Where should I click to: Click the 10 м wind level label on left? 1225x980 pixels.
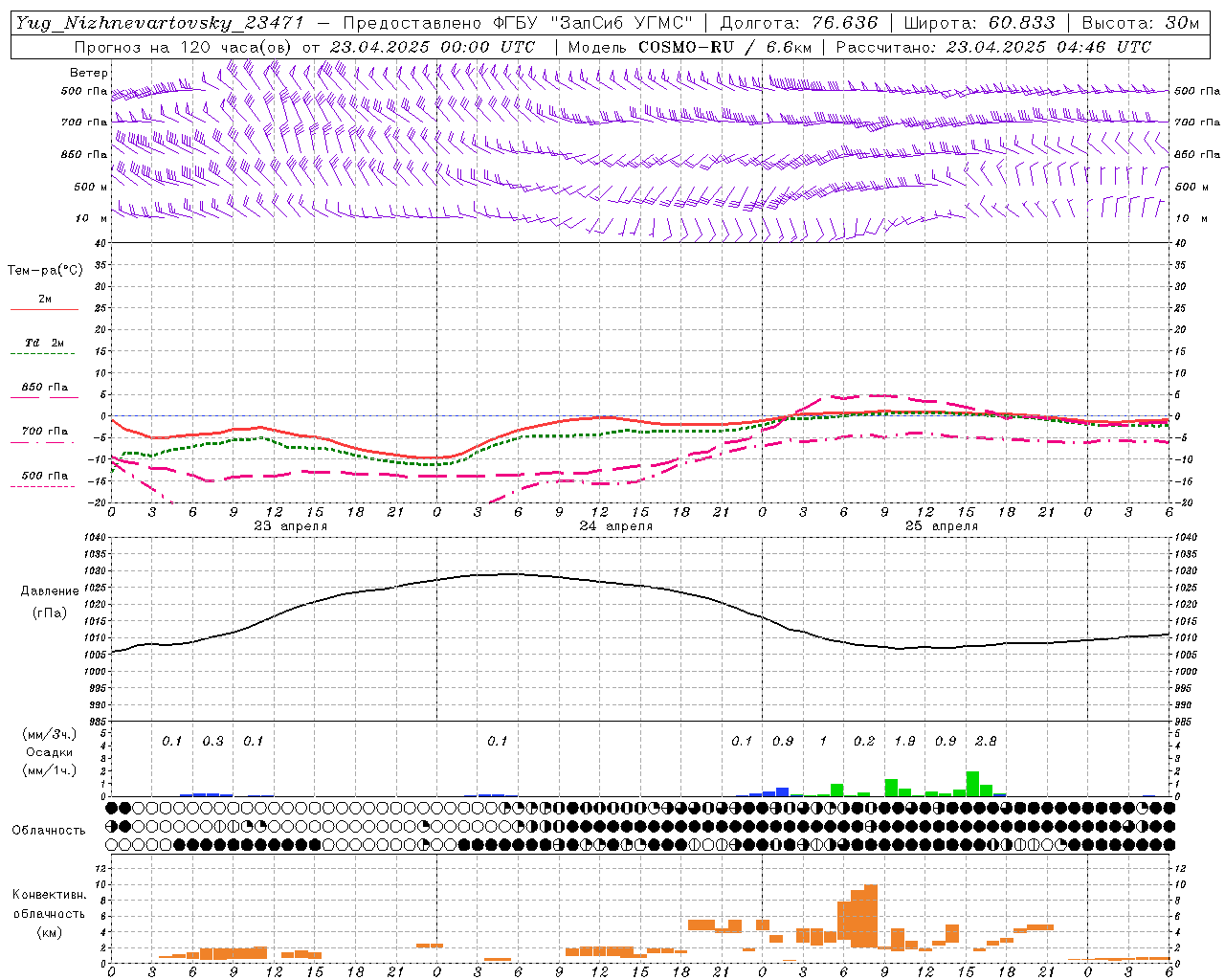click(91, 218)
